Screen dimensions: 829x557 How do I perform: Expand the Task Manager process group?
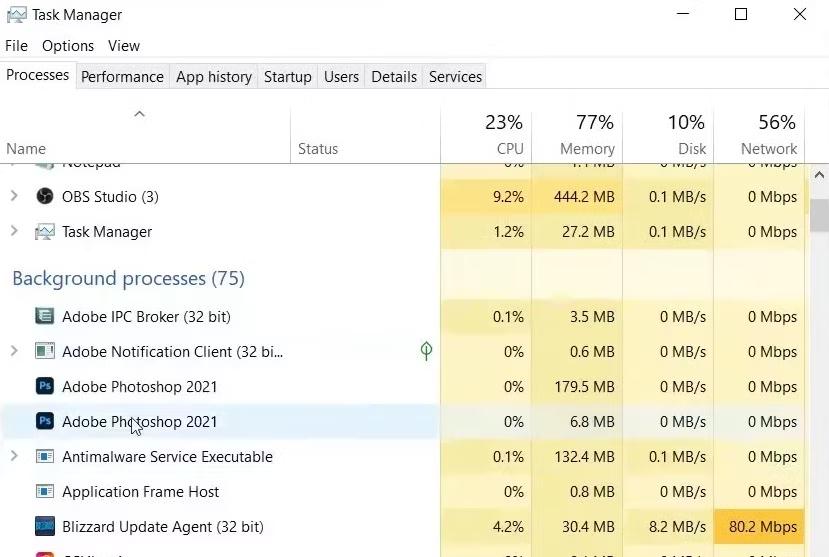click(x=14, y=232)
